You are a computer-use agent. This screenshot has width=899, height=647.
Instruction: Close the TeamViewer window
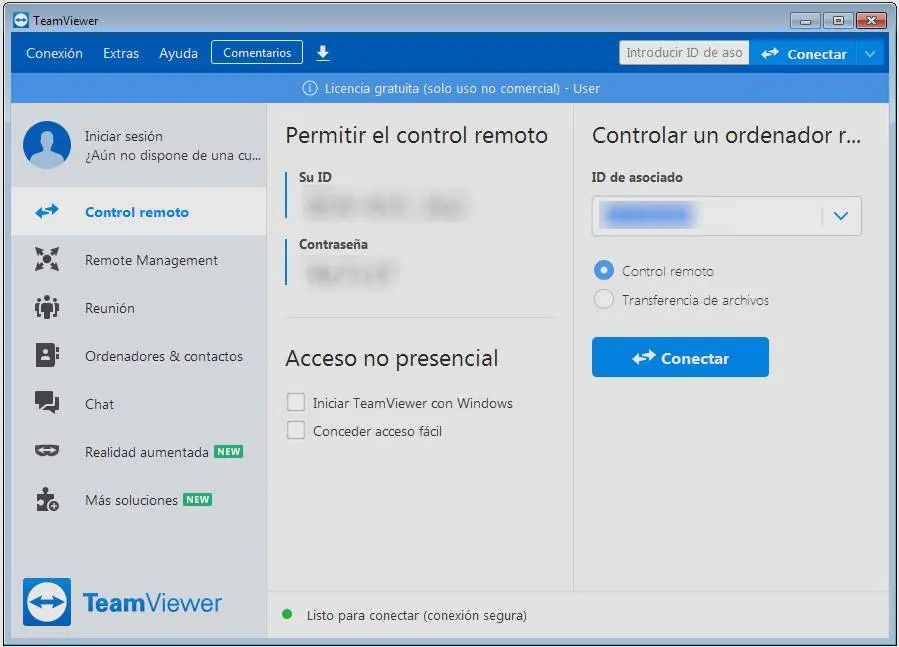[871, 21]
